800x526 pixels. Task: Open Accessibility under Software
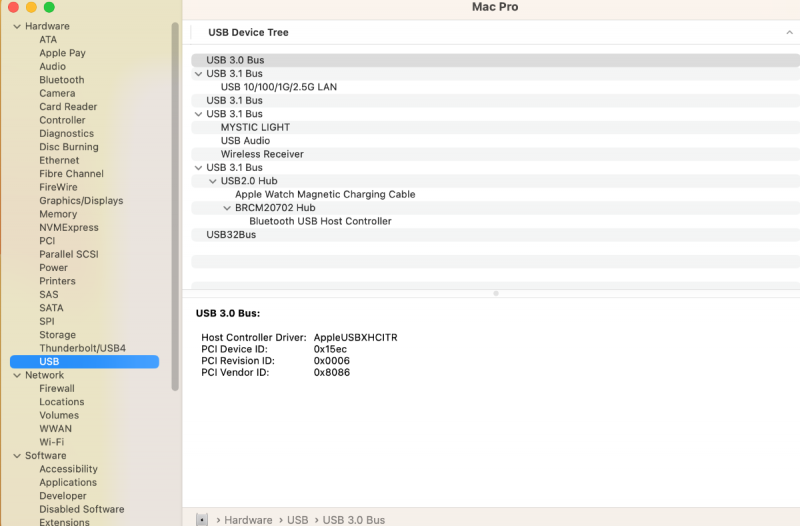pos(68,469)
